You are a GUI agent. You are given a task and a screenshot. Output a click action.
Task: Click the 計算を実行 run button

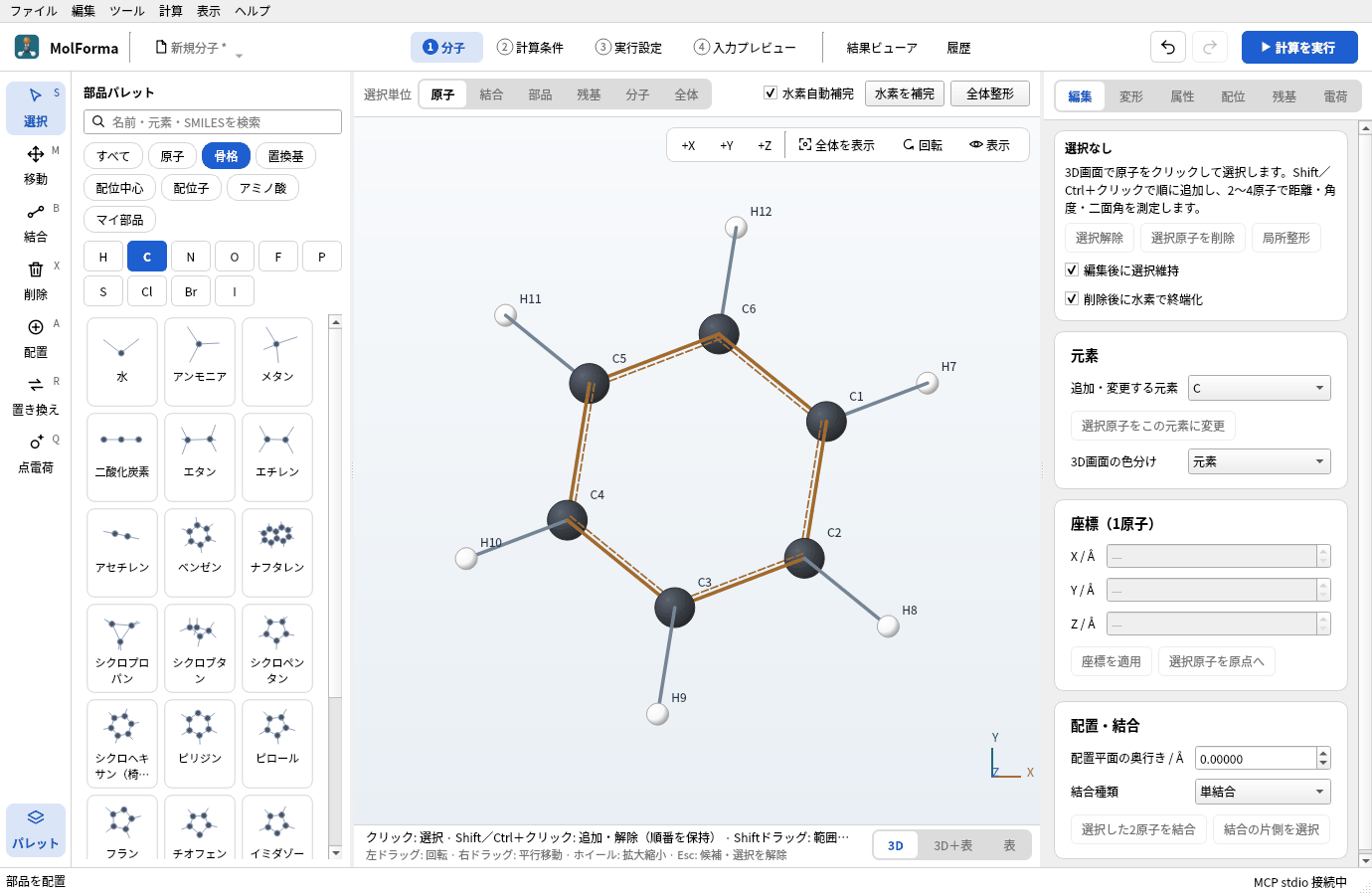[x=1299, y=47]
